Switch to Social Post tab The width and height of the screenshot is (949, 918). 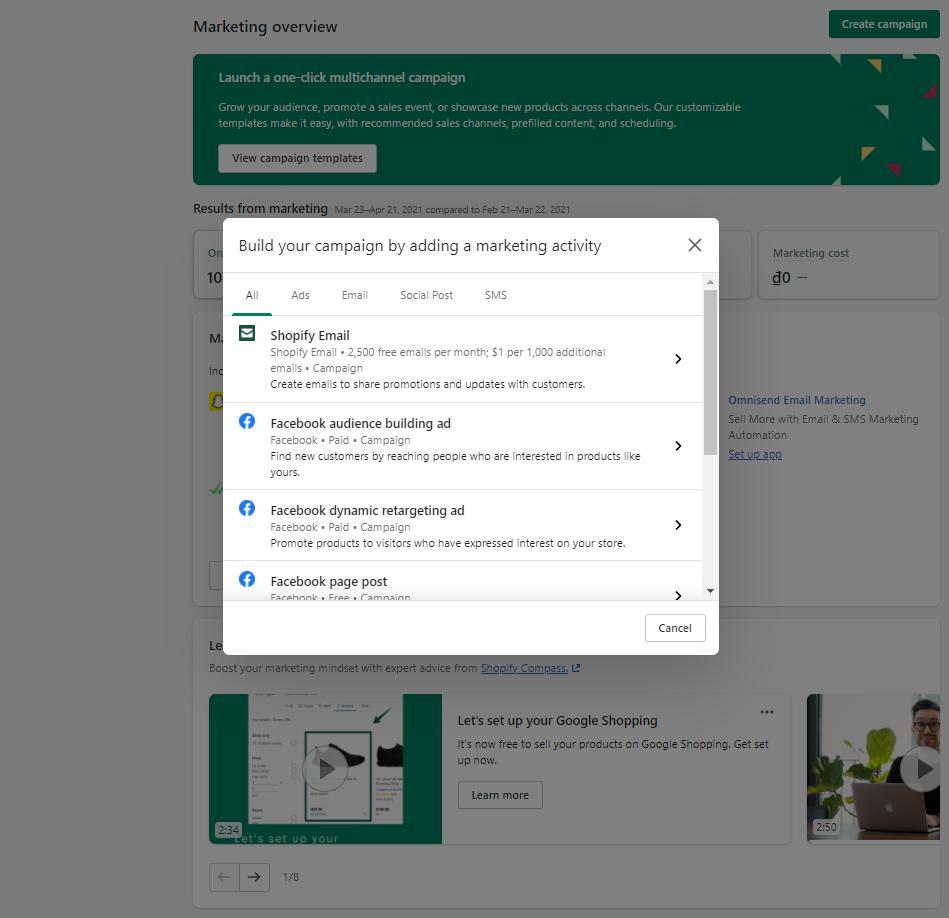coord(426,295)
